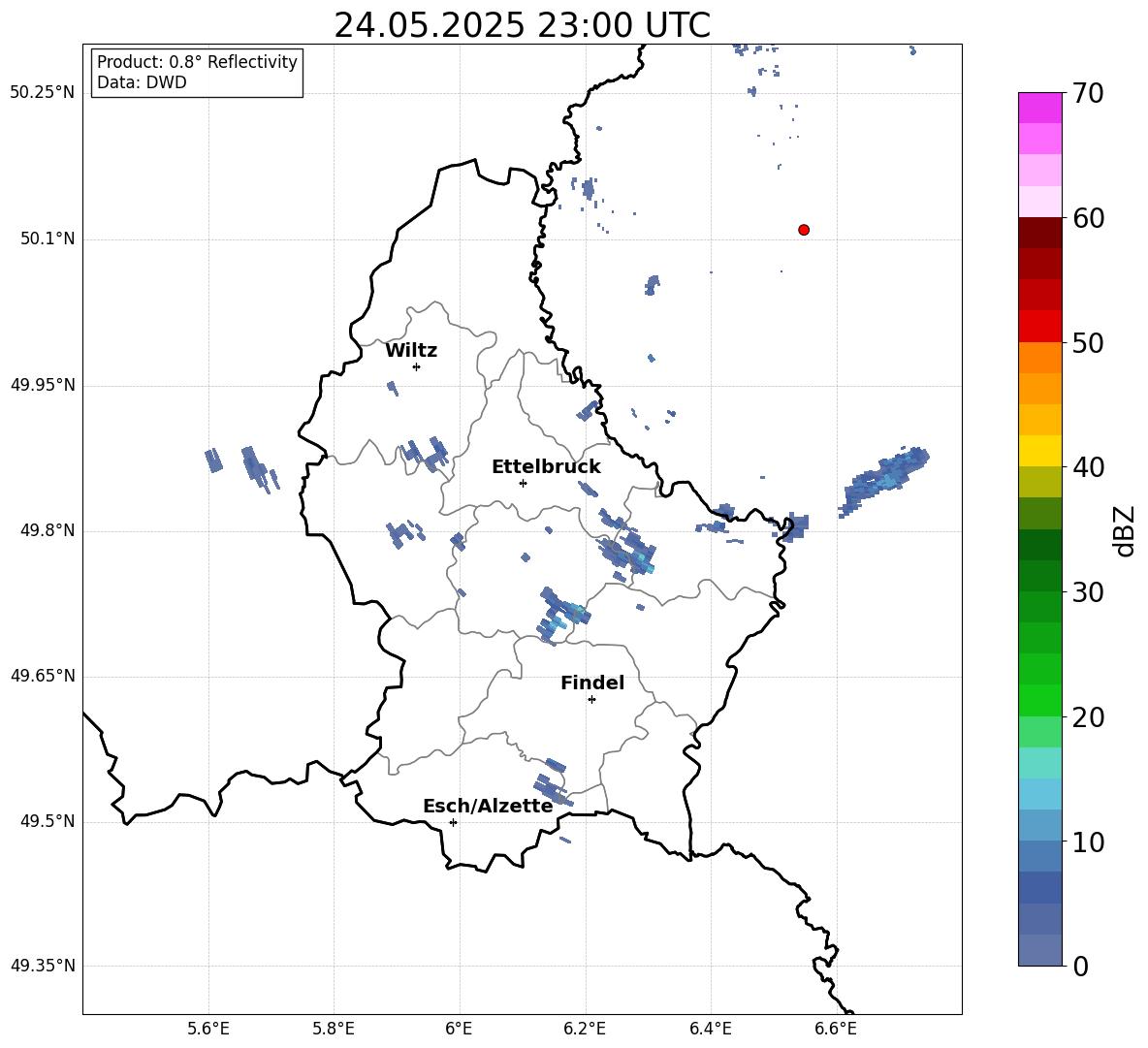Click the 'Data: DWD' text
Screen dimensions: 1148x1048
click(x=142, y=82)
